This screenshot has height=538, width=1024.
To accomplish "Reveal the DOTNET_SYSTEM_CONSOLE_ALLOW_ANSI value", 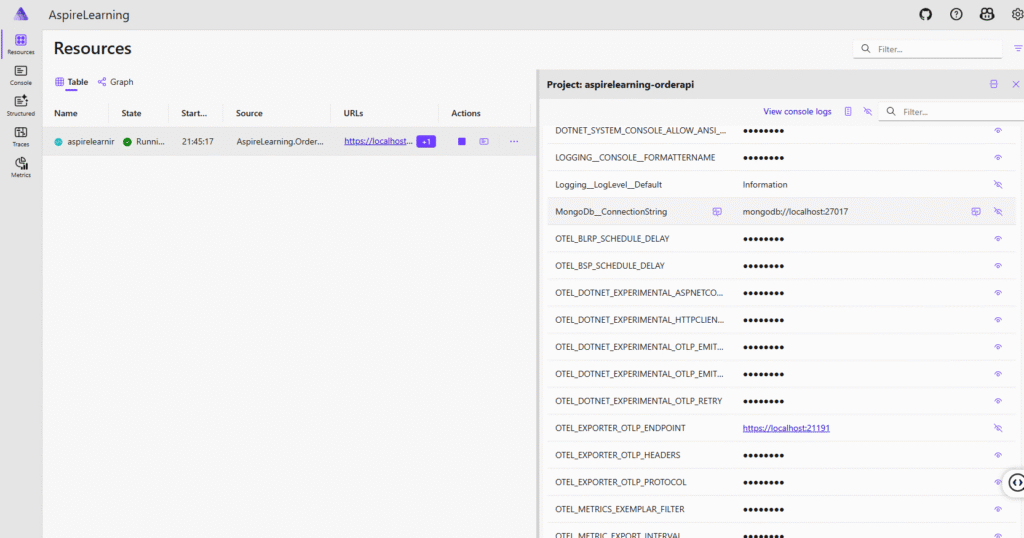I will tap(998, 131).
